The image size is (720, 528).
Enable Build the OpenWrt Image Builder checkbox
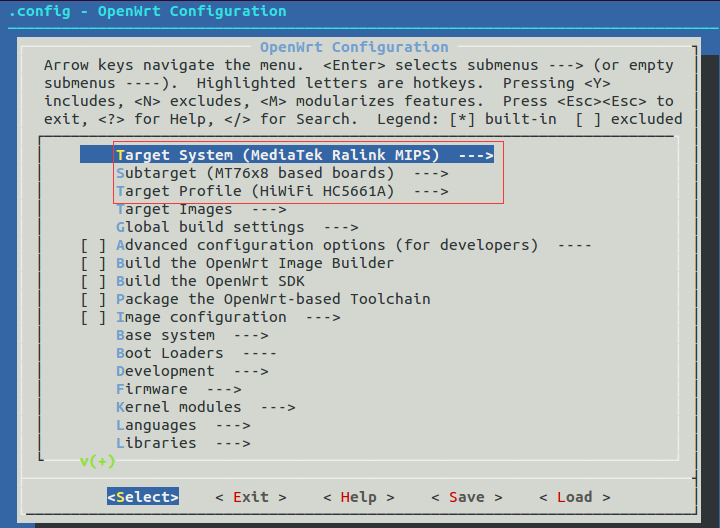(x=93, y=263)
